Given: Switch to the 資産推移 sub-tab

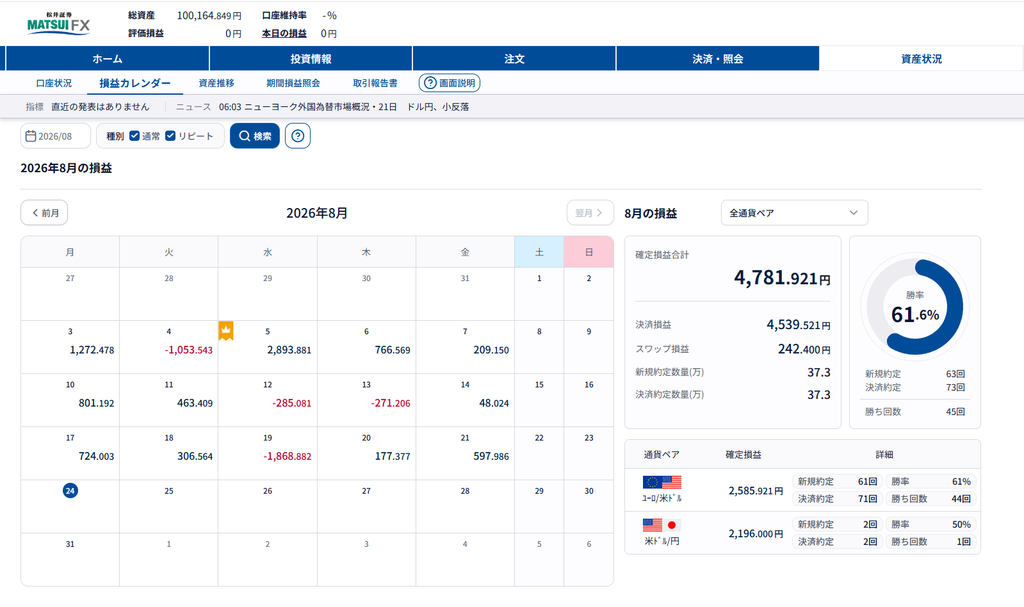Looking at the screenshot, I should [216, 83].
